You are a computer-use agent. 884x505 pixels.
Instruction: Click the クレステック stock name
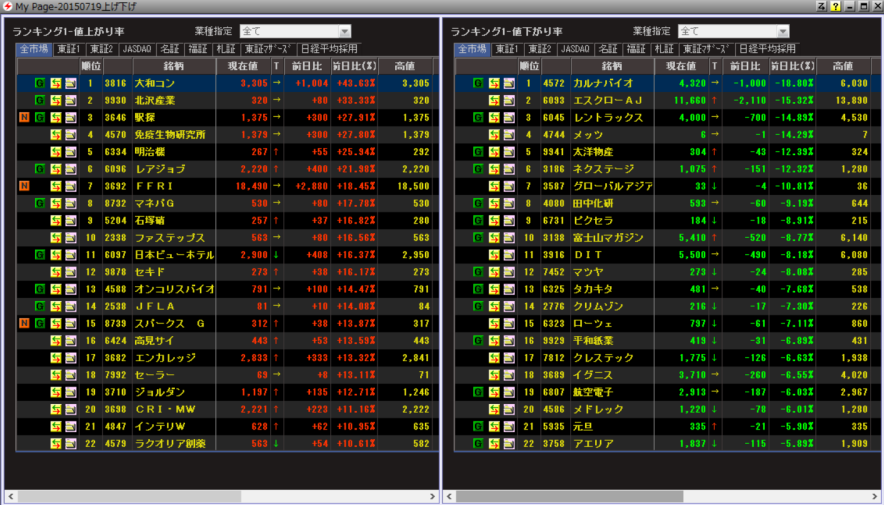pyautogui.click(x=603, y=358)
